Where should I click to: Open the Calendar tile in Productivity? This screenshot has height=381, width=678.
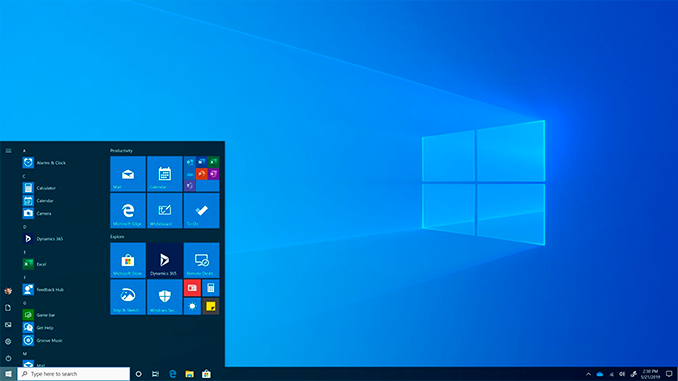164,174
